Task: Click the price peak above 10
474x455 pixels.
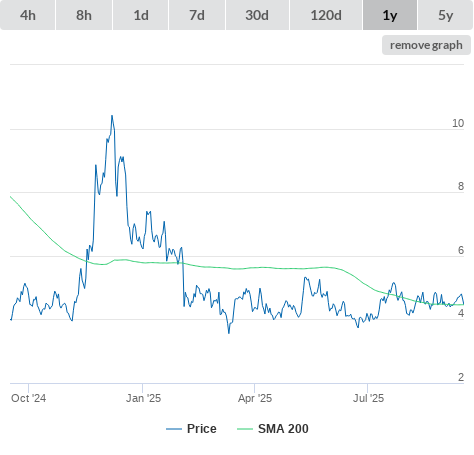Action: 112,116
